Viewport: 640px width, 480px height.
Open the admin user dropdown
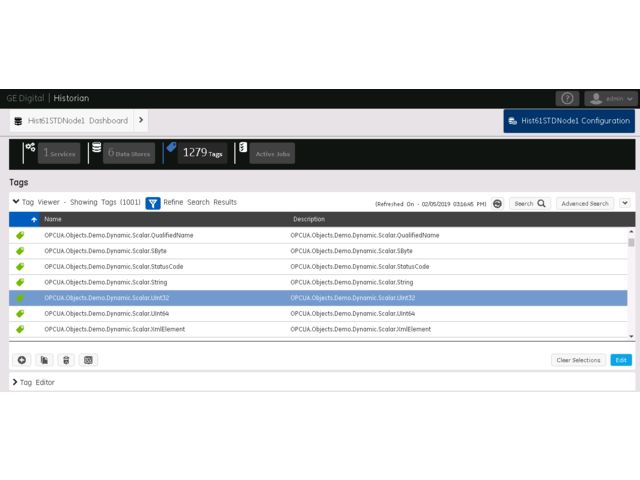[611, 98]
